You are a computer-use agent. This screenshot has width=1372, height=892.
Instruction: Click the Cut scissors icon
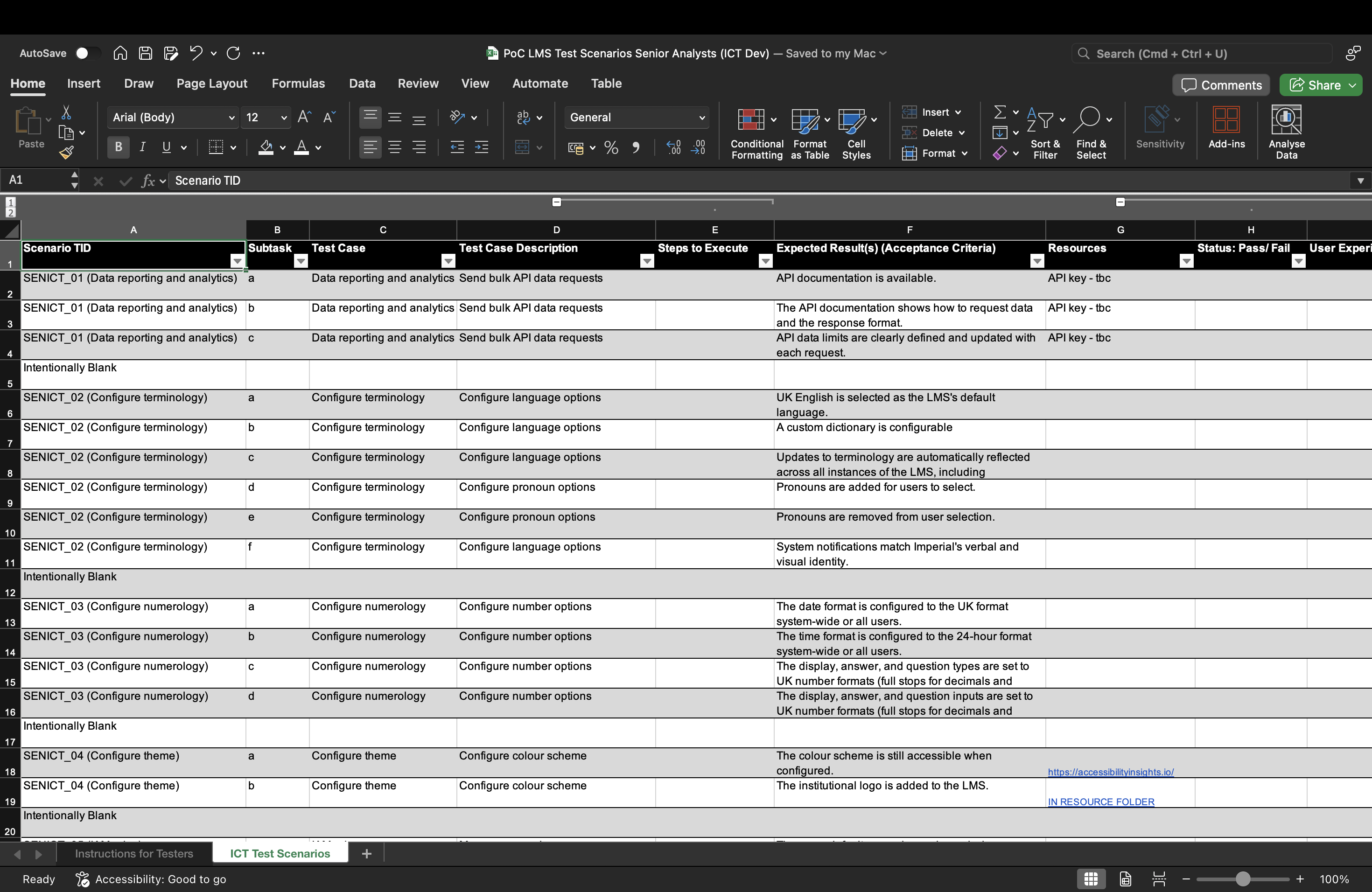coord(66,112)
